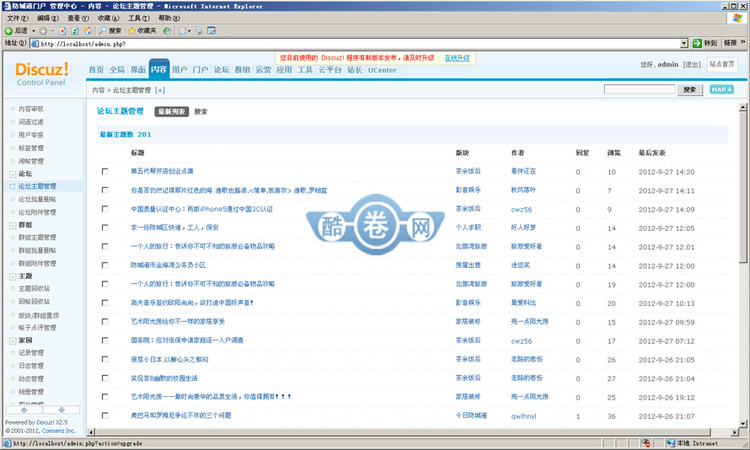Tick checkbox for 第五代帮开店创业点滴 thread
This screenshot has width=750, height=450.
pos(105,172)
